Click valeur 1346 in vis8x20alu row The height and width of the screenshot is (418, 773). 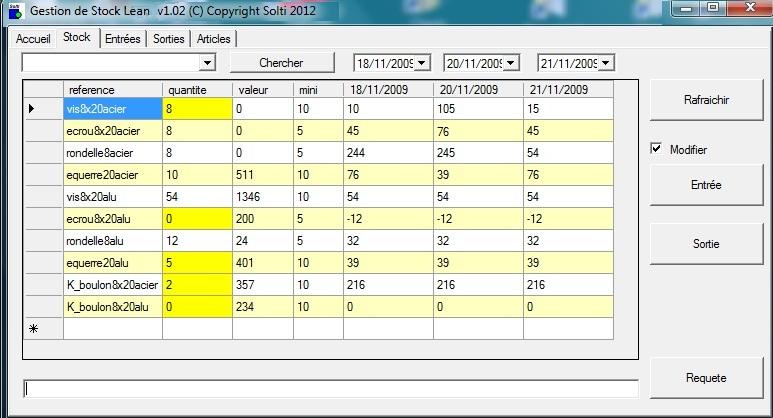(x=263, y=197)
